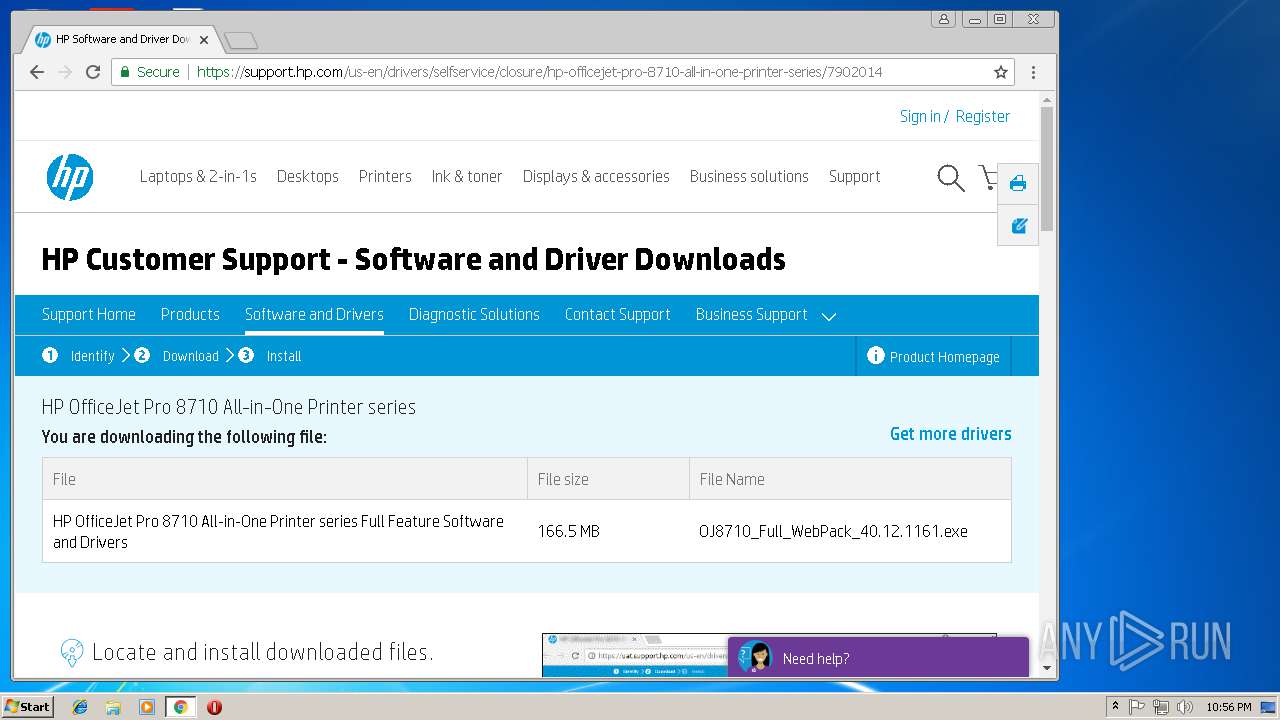1280x720 pixels.
Task: Open Ink & toner menu
Action: [467, 177]
